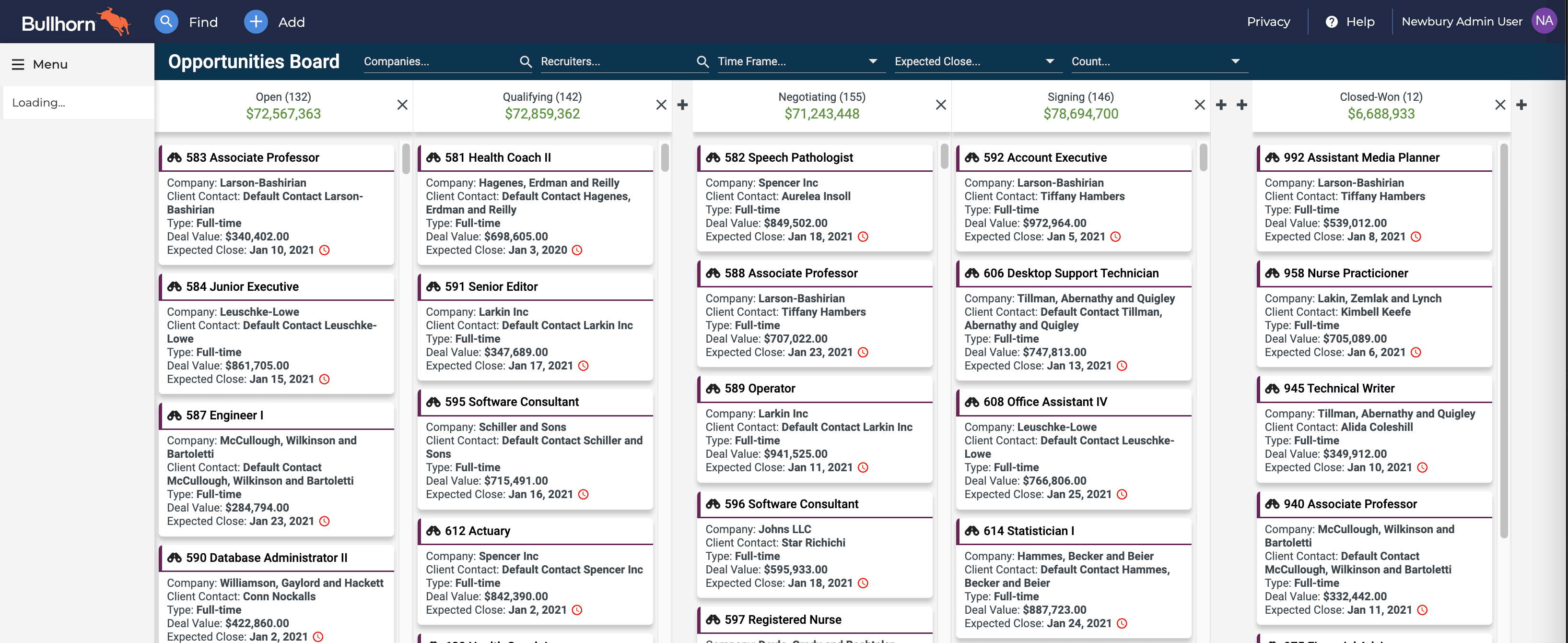Click clock icon on 958 Nurse Practicioner card
This screenshot has width=1568, height=643.
coord(1416,353)
